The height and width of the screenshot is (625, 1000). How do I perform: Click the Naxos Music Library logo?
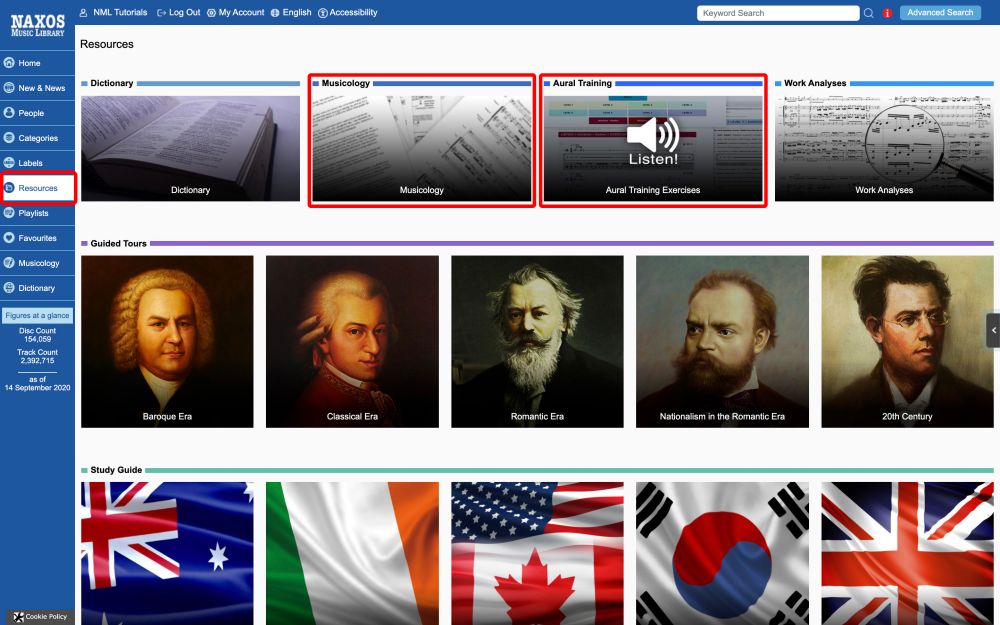click(38, 25)
